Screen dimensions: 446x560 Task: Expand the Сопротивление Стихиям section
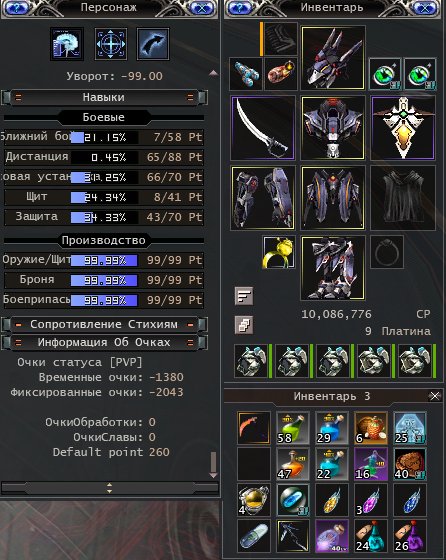tap(104, 324)
